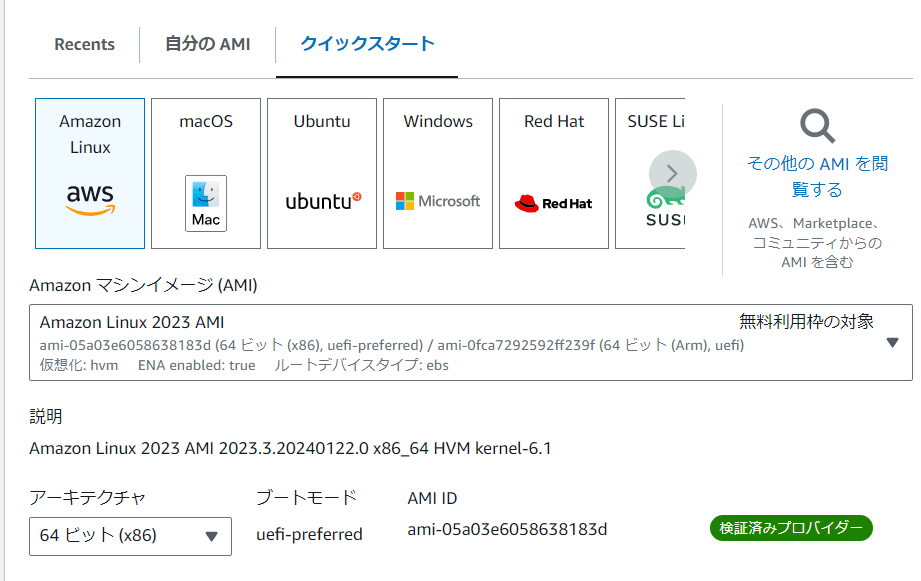Select the Windows Microsoft logo tile

[438, 173]
